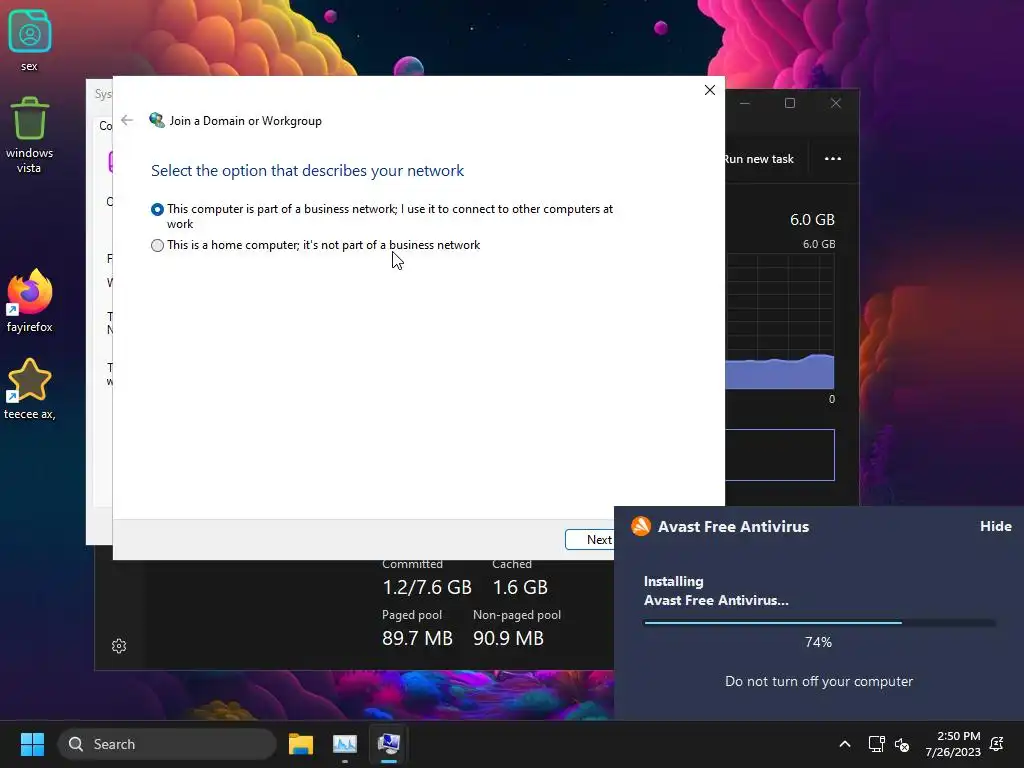Click the memory usage graph in Task Manager

click(x=780, y=322)
